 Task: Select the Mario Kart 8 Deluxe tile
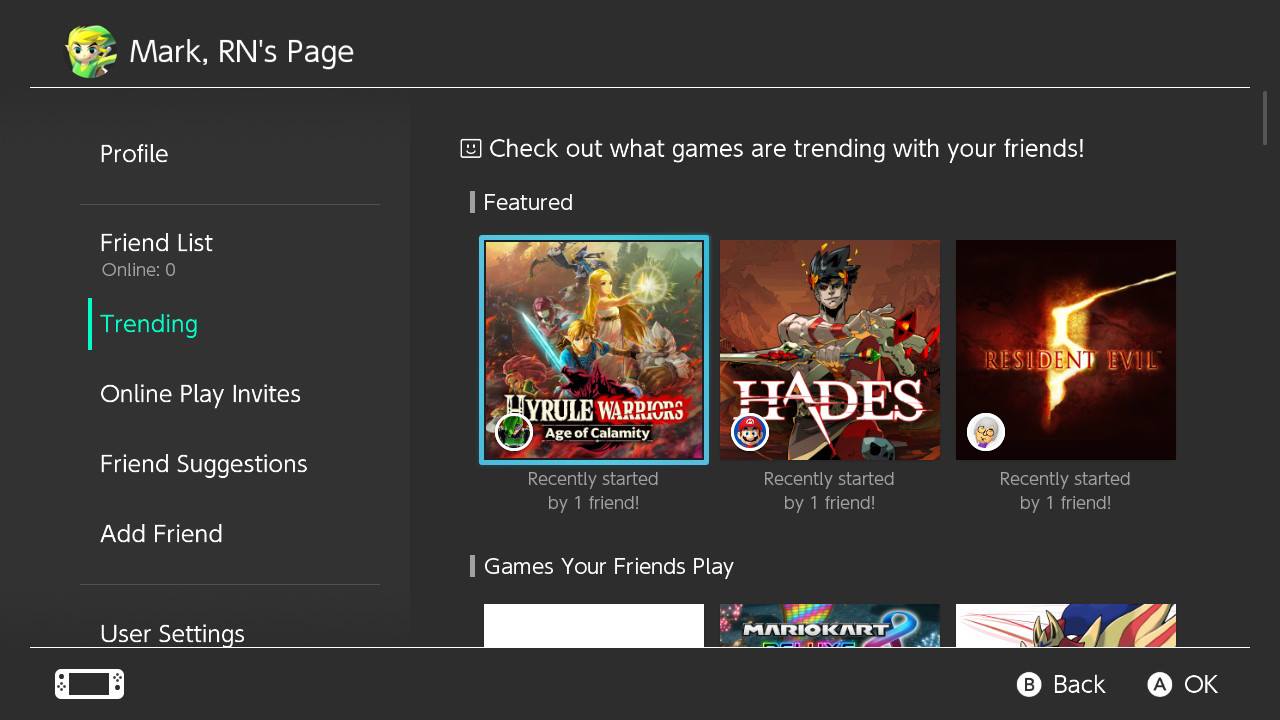830,625
